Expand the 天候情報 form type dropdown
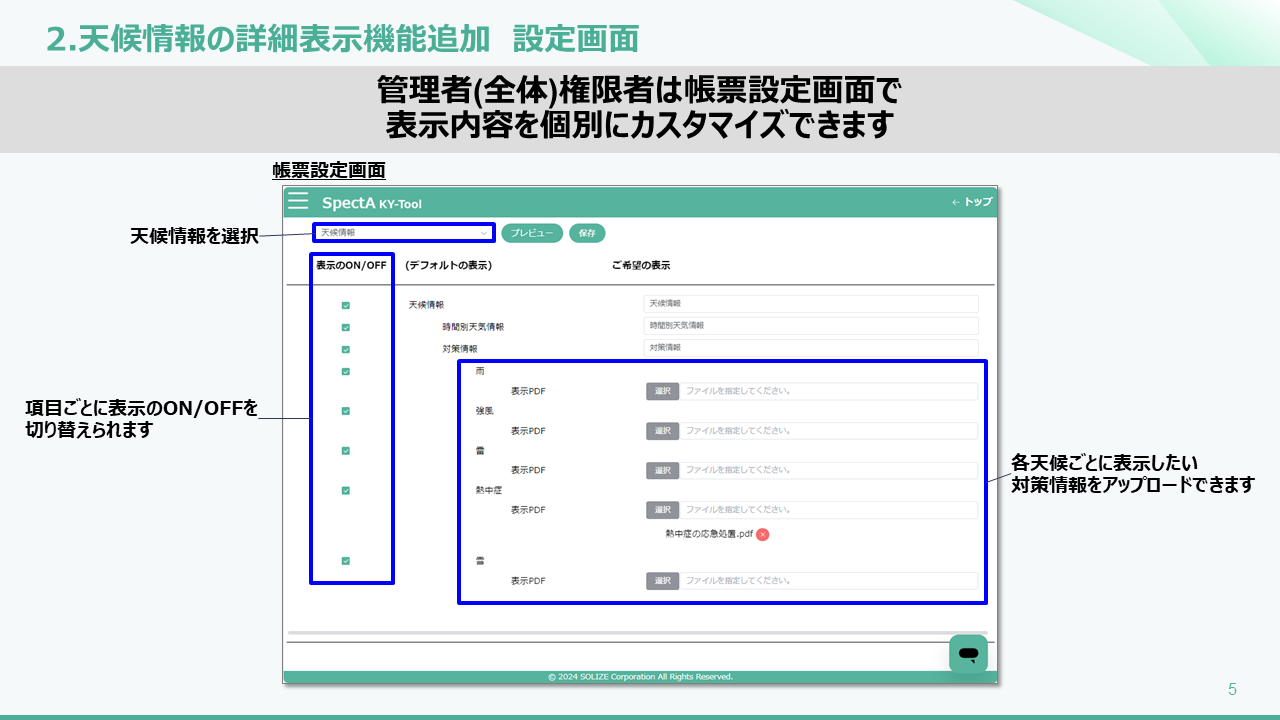Image resolution: width=1280 pixels, height=720 pixels. pyautogui.click(x=404, y=232)
